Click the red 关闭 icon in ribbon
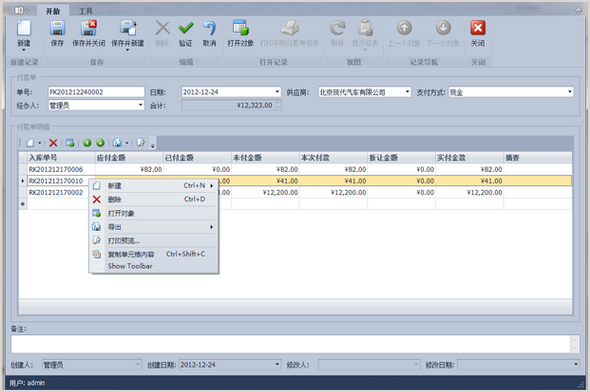This screenshot has height=392, width=590. pos(477,28)
